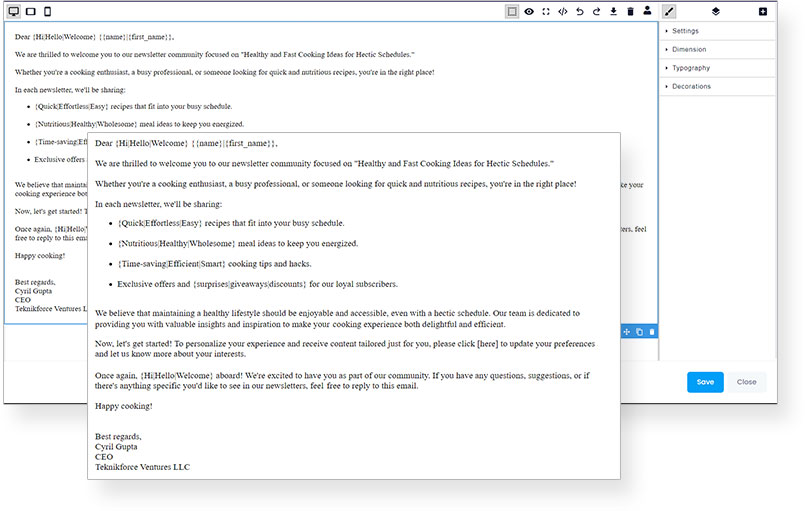Click the undo arrow icon

580,11
